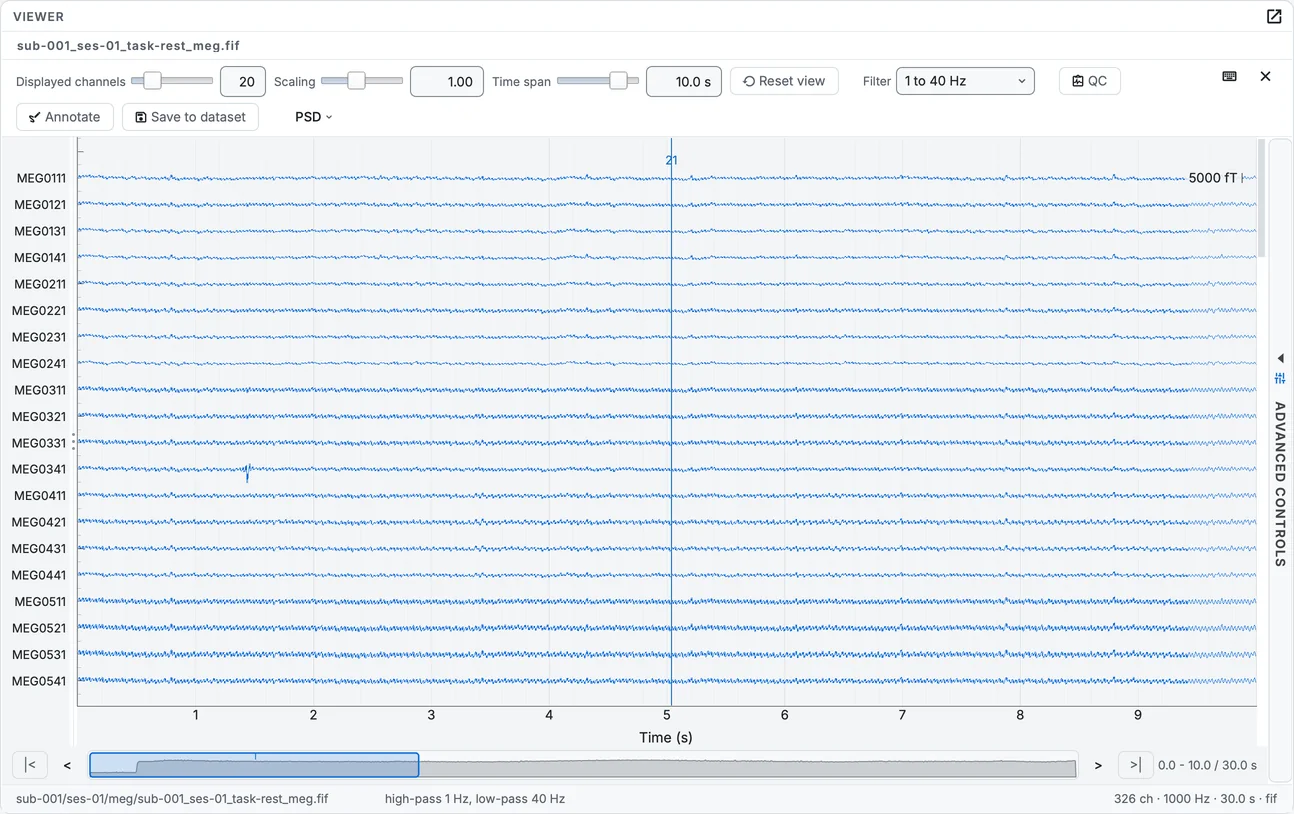Click the status bar file path
1294x814 pixels.
172,799
